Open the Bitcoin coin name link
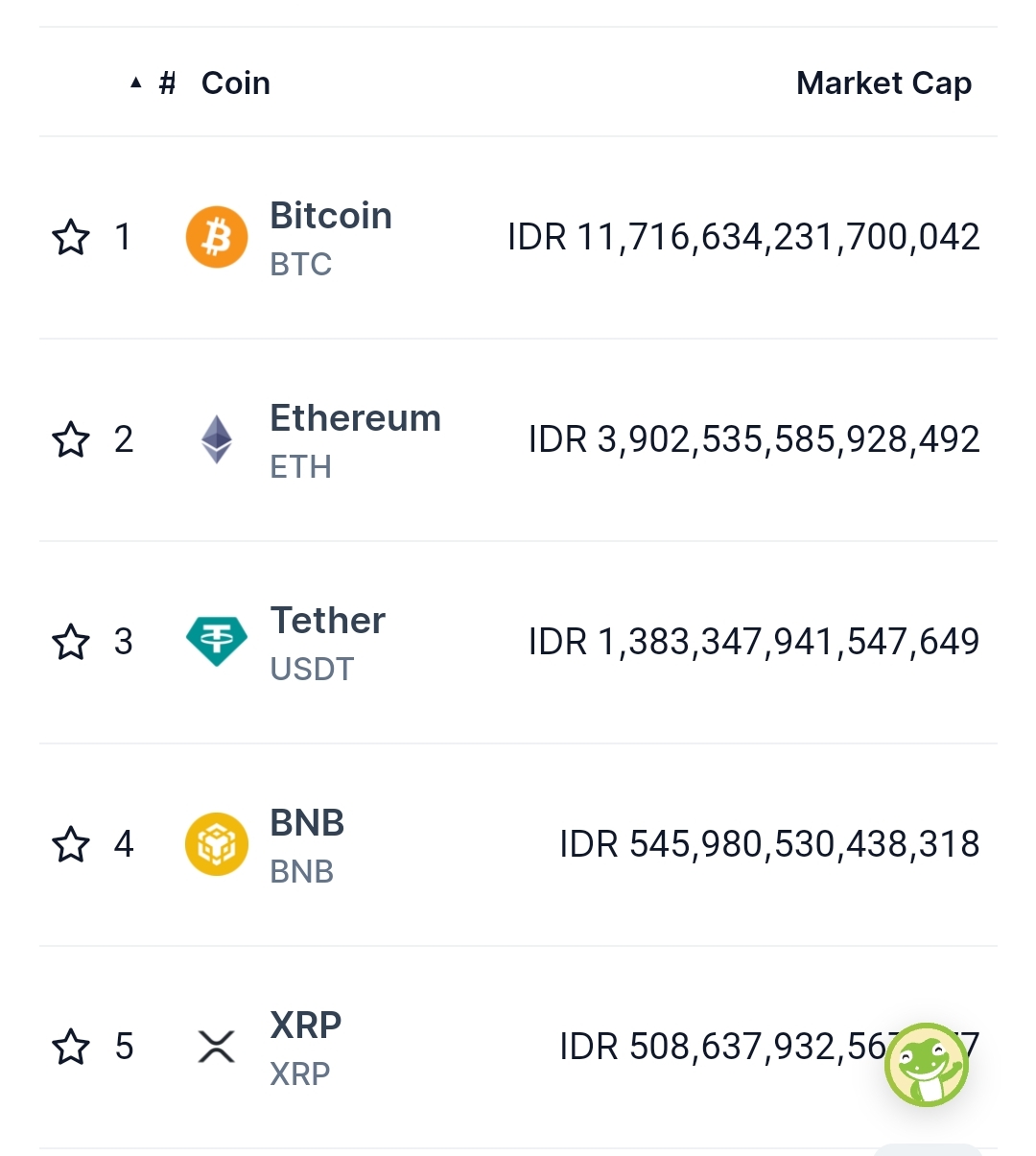 point(331,216)
